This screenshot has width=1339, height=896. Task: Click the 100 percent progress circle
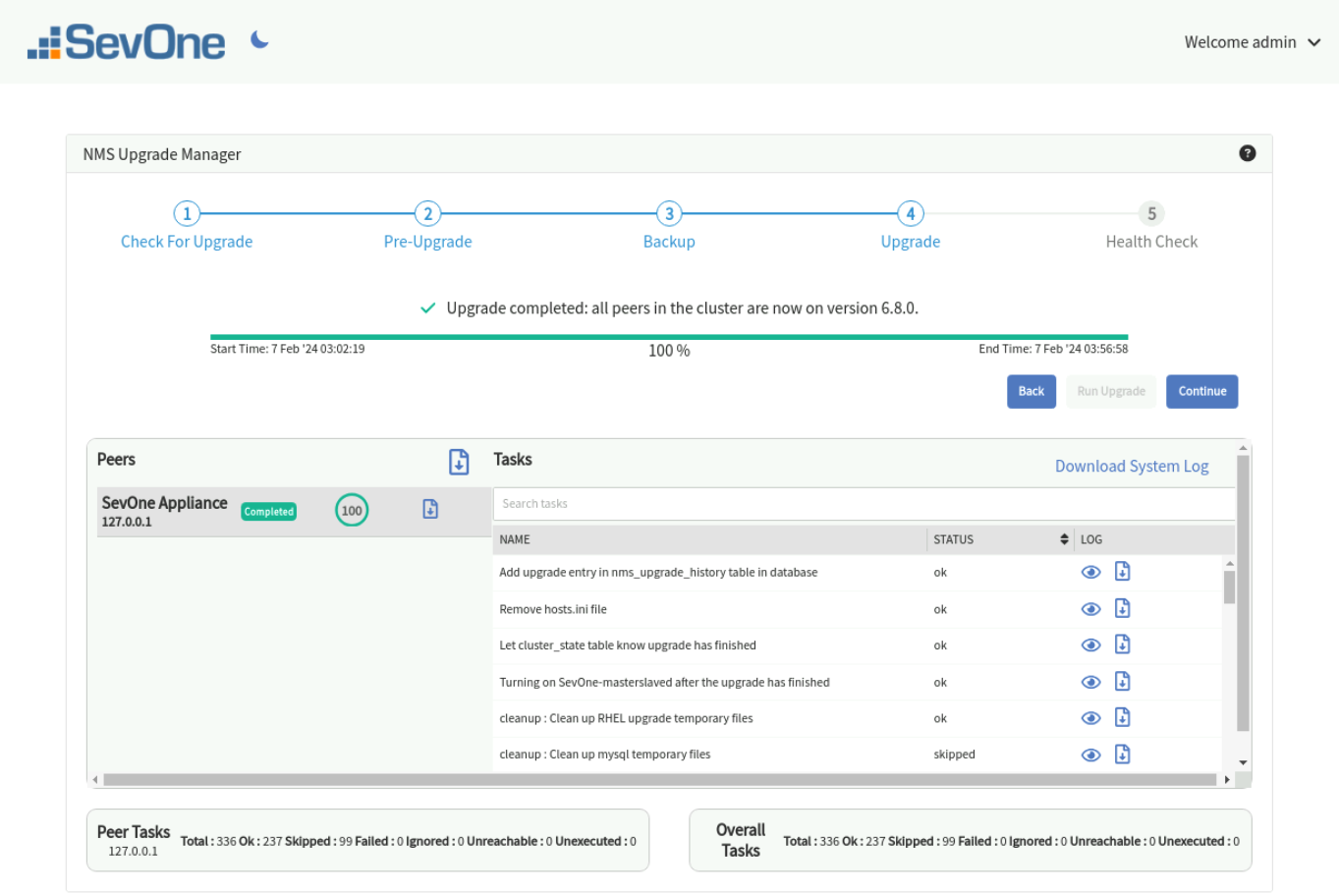click(352, 510)
